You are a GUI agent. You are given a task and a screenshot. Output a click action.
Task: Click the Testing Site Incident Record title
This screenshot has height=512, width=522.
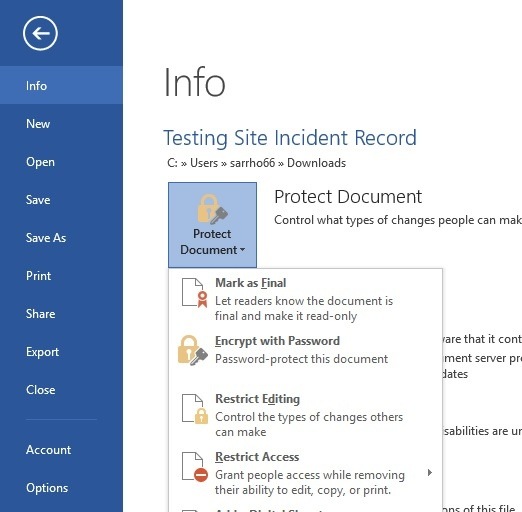pyautogui.click(x=290, y=138)
